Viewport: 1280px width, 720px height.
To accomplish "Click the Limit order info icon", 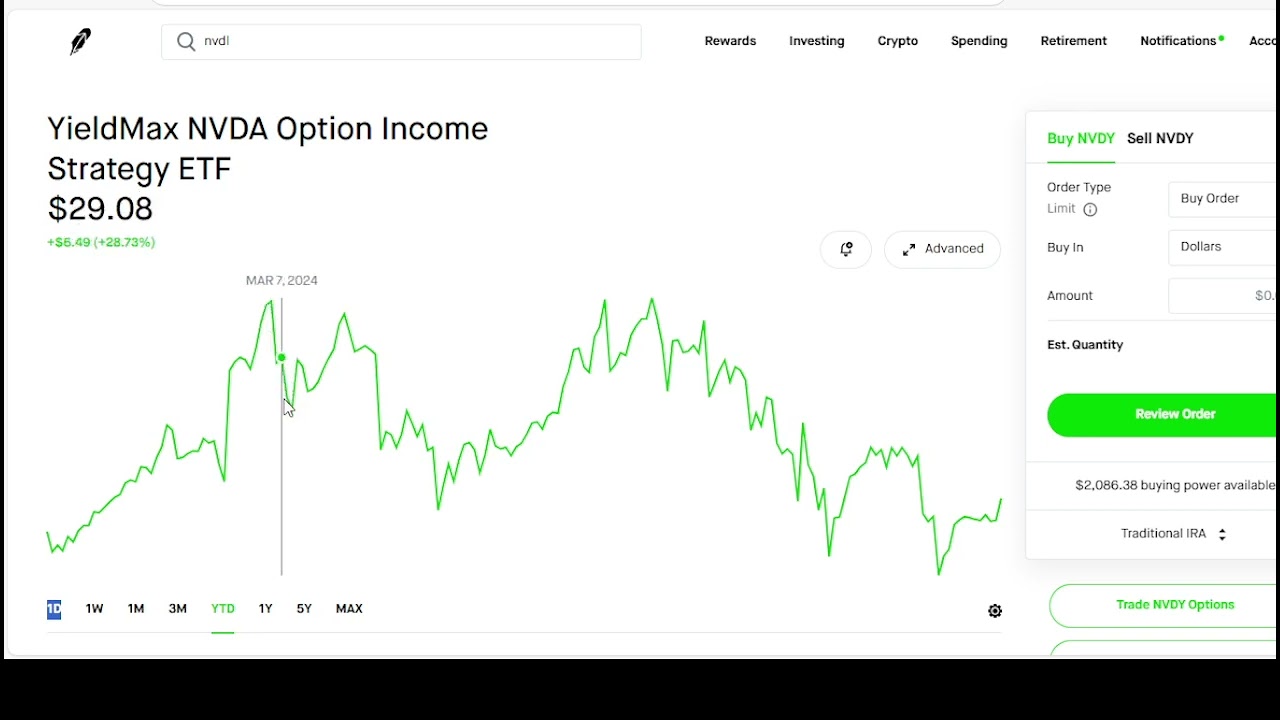I will pyautogui.click(x=1090, y=209).
